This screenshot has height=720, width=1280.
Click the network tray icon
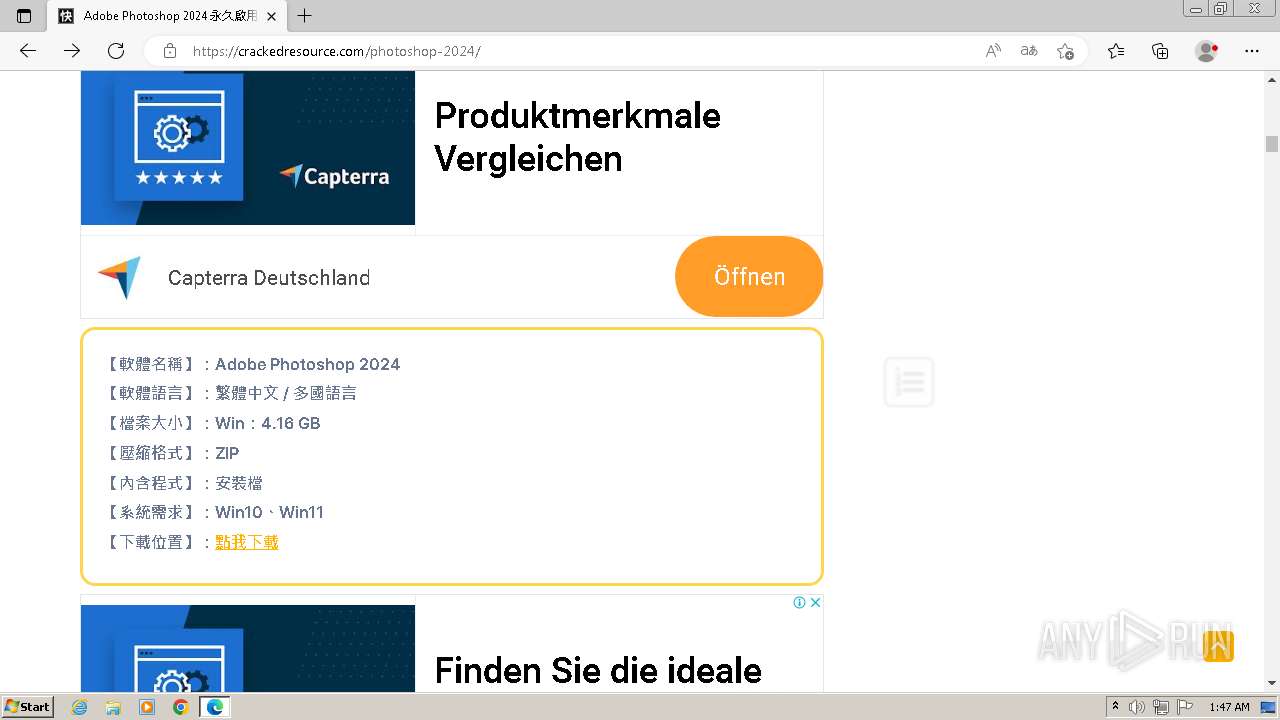click(1161, 707)
